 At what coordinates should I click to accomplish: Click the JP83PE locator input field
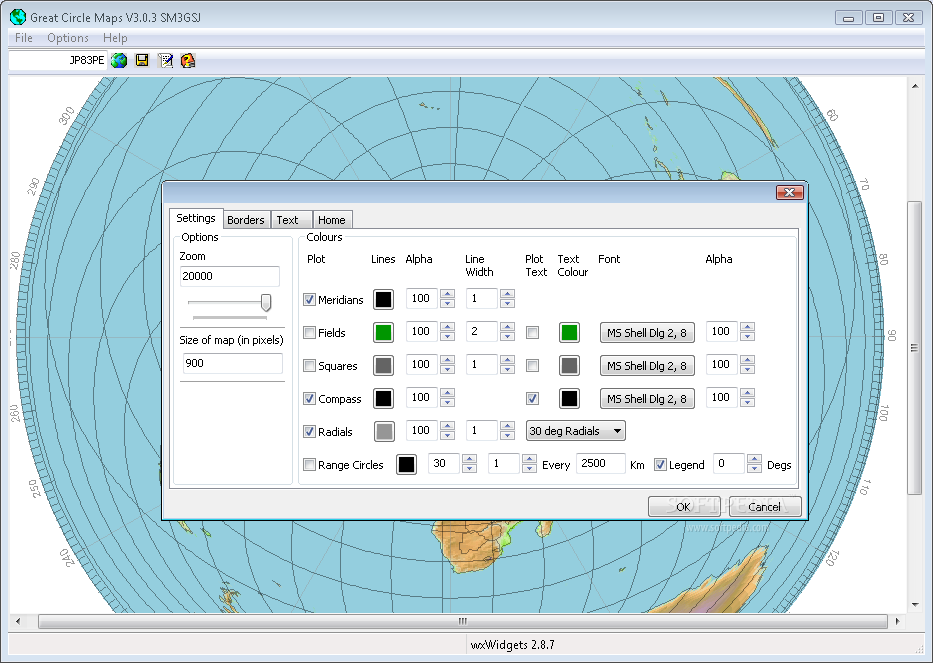click(58, 60)
